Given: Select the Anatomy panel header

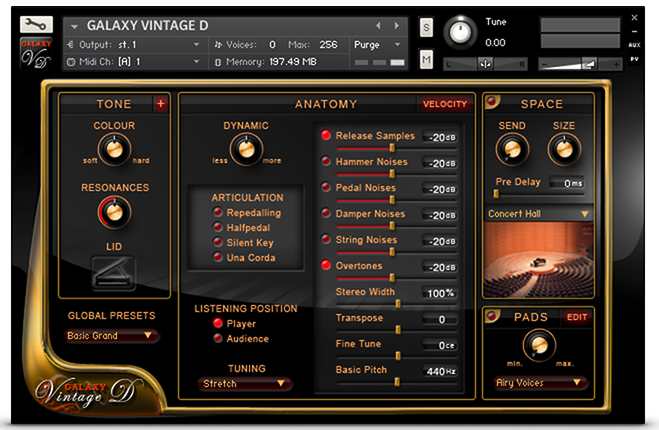Looking at the screenshot, I should pyautogui.click(x=326, y=104).
